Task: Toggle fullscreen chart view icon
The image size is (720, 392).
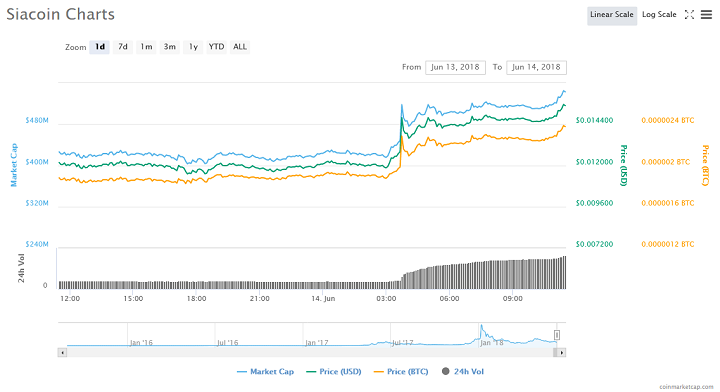Action: click(x=689, y=15)
